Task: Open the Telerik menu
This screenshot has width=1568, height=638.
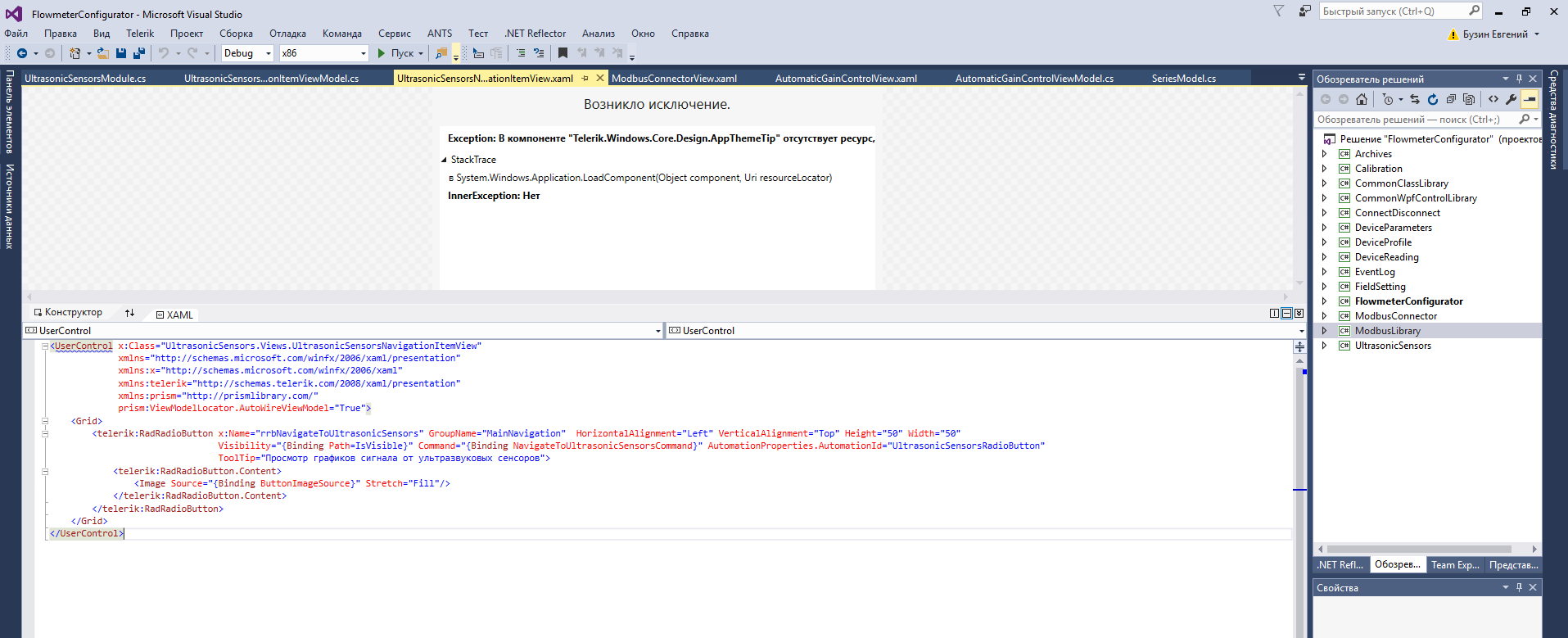Action: click(x=140, y=34)
